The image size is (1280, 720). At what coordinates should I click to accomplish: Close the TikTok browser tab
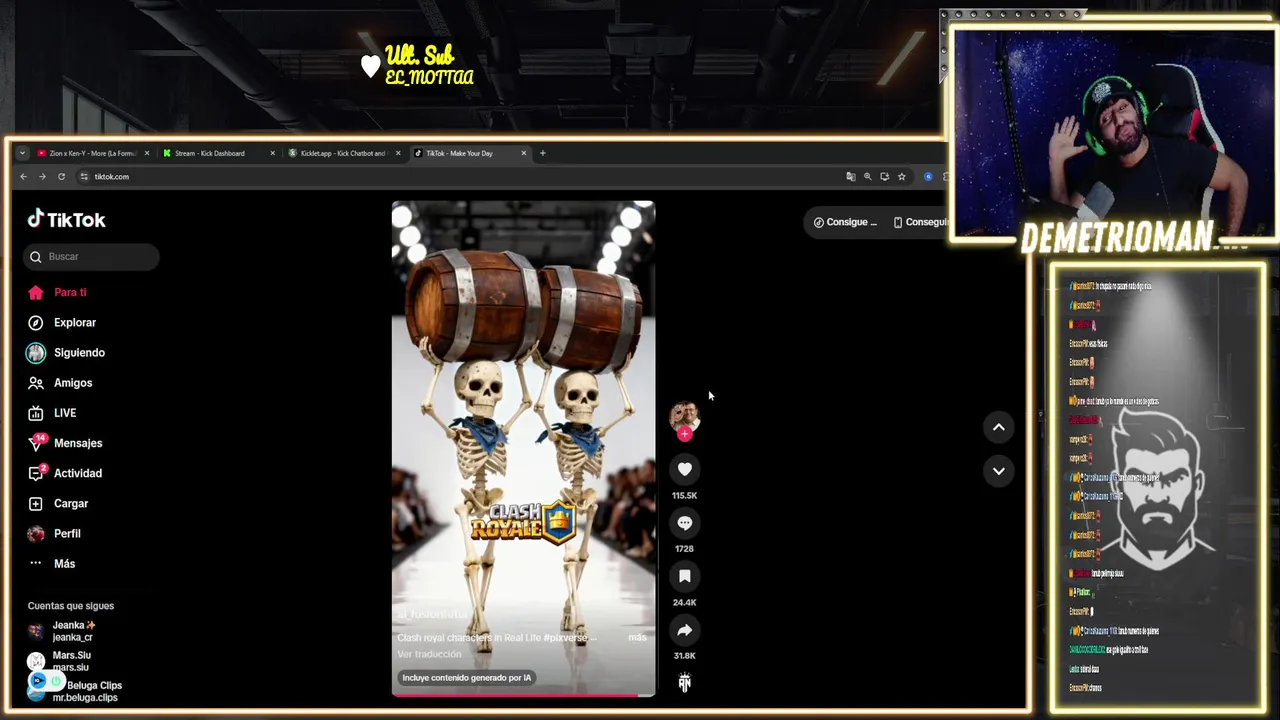pyautogui.click(x=523, y=153)
